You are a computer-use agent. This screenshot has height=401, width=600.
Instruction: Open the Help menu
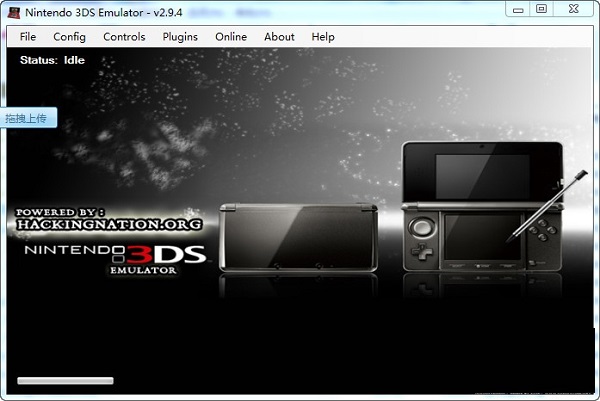pos(323,37)
